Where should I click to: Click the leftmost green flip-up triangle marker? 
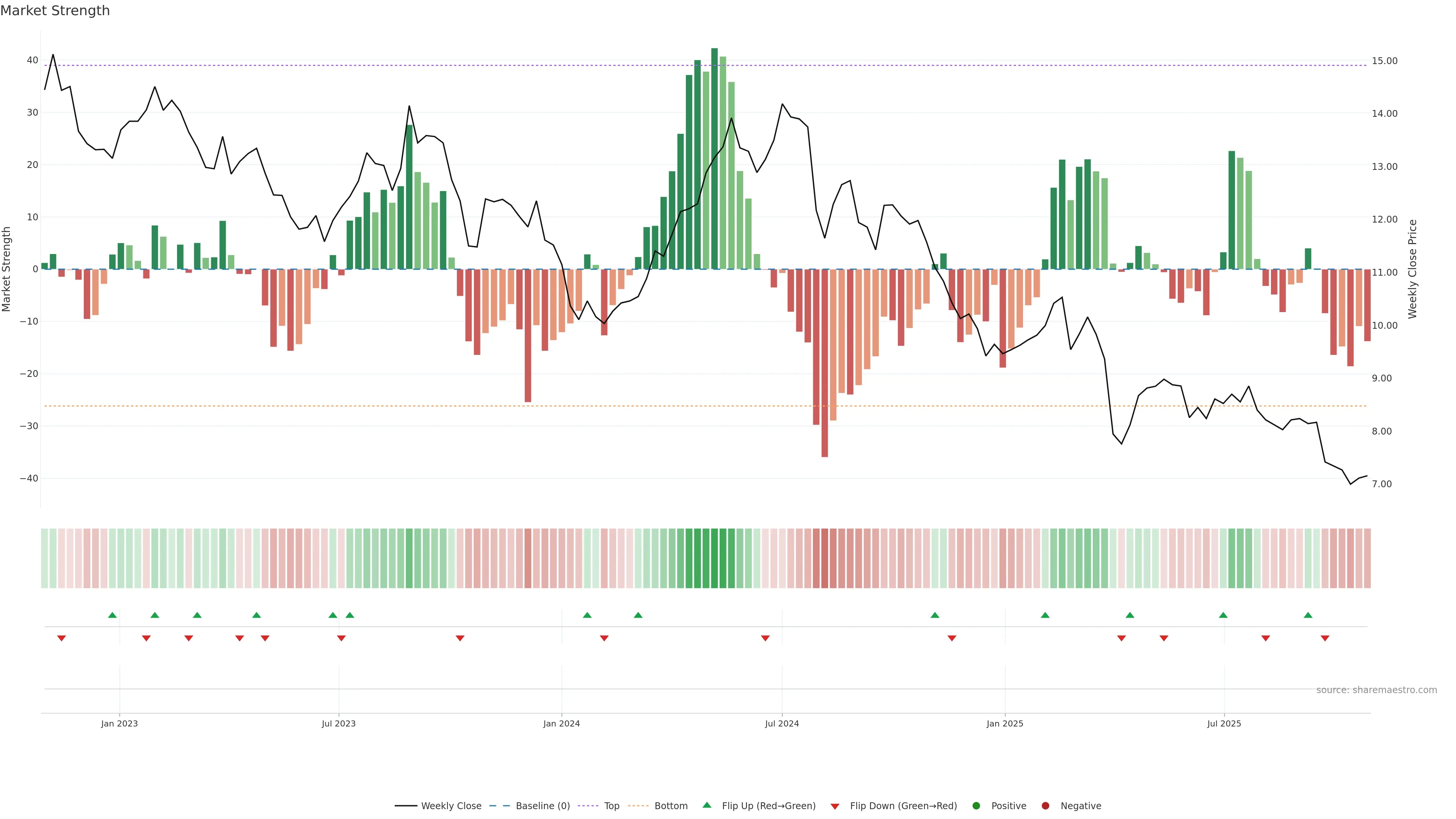[x=113, y=615]
